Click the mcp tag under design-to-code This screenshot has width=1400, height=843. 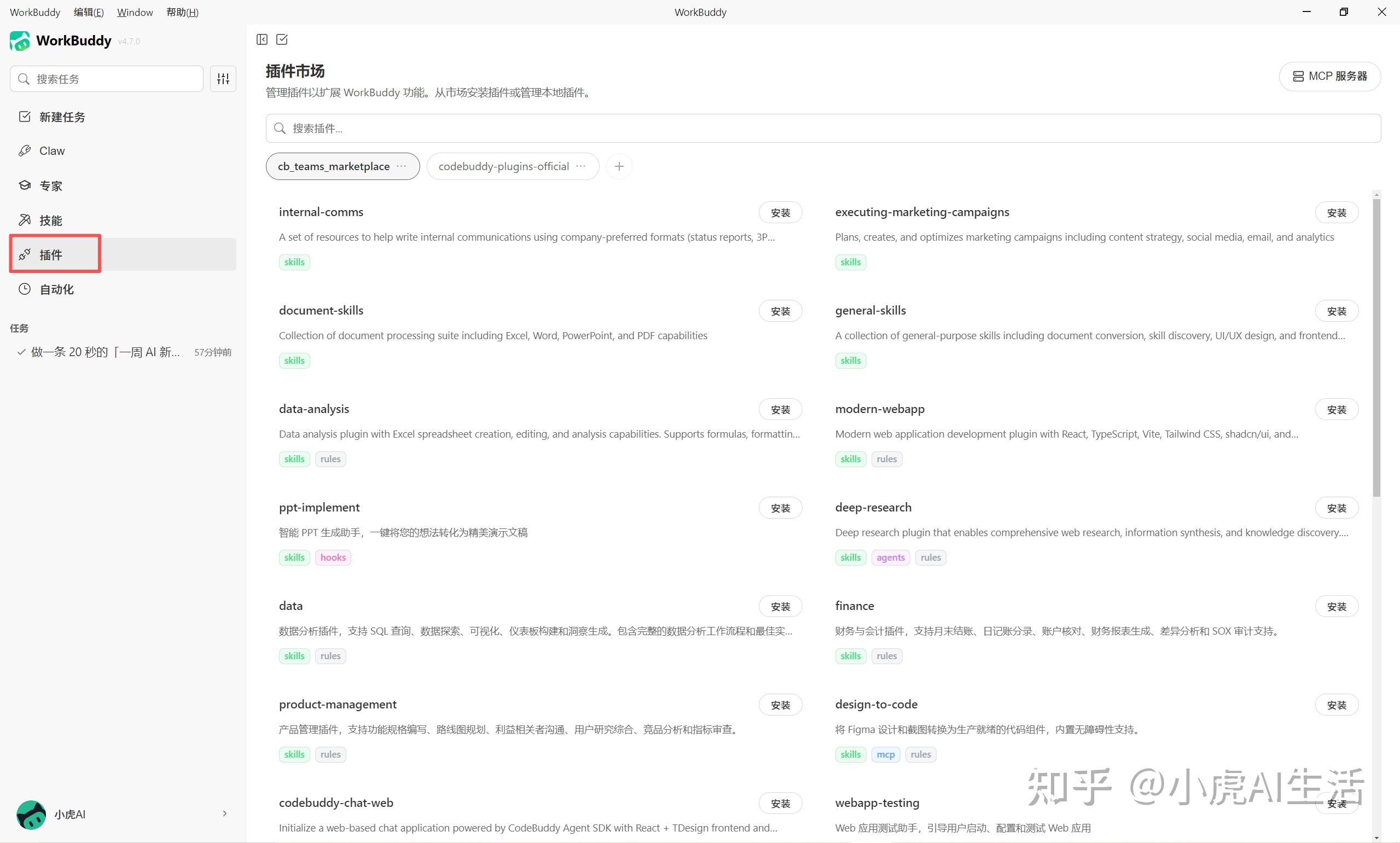pos(885,754)
